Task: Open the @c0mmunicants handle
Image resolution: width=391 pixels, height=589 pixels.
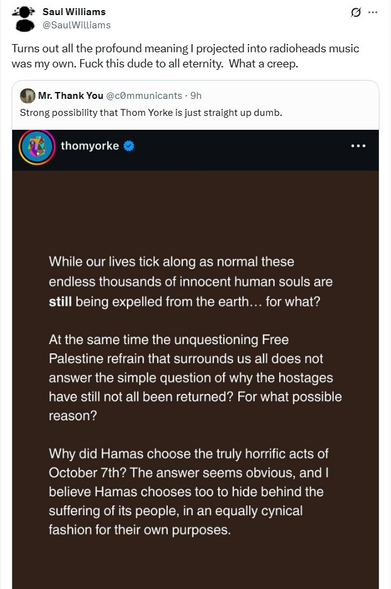Action: pyautogui.click(x=144, y=96)
